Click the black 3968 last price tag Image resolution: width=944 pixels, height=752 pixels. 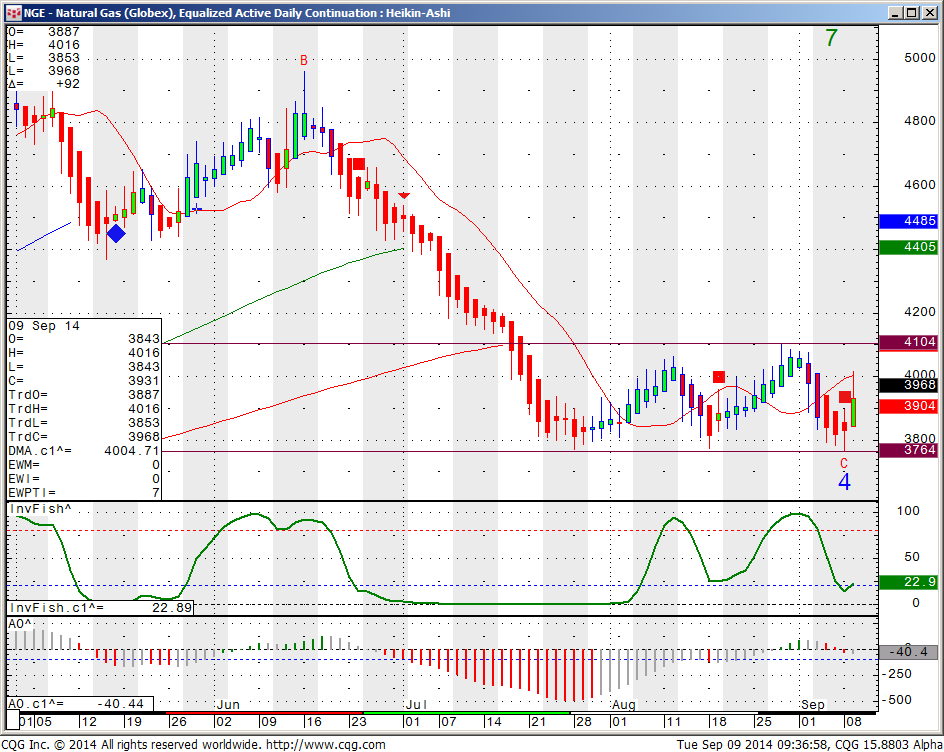click(x=907, y=385)
